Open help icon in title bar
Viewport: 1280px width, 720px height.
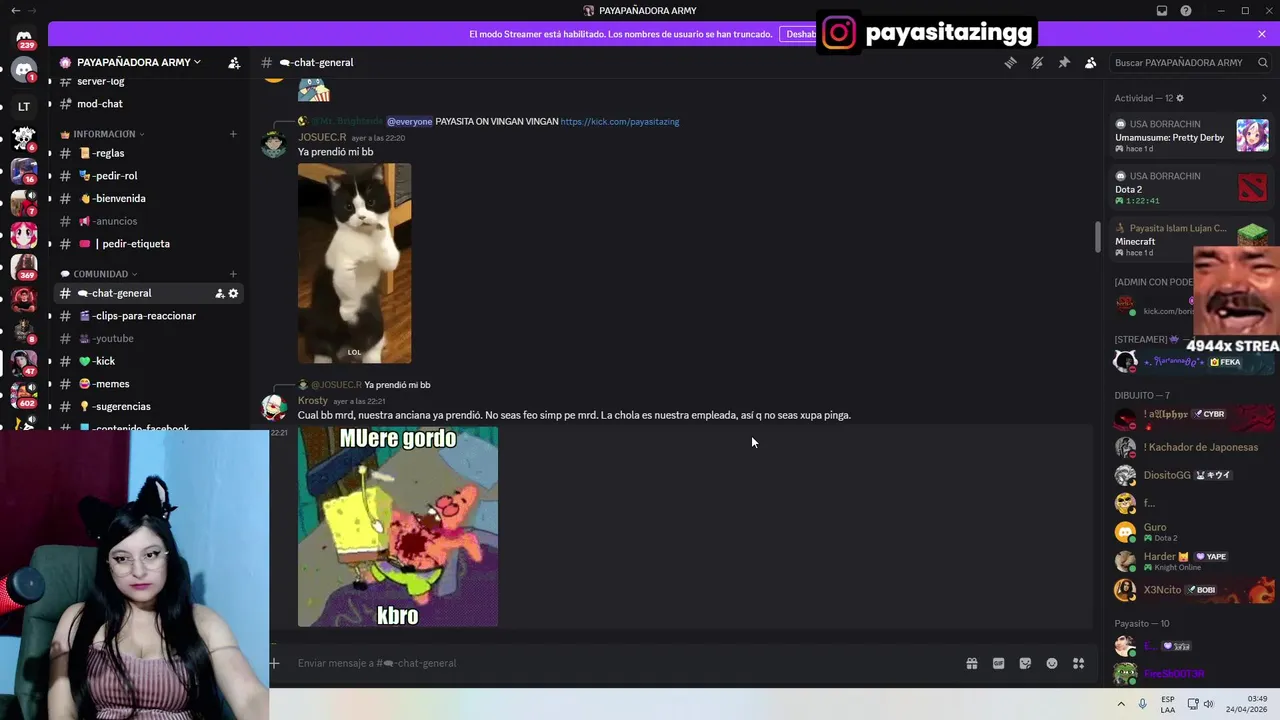[x=1186, y=11]
